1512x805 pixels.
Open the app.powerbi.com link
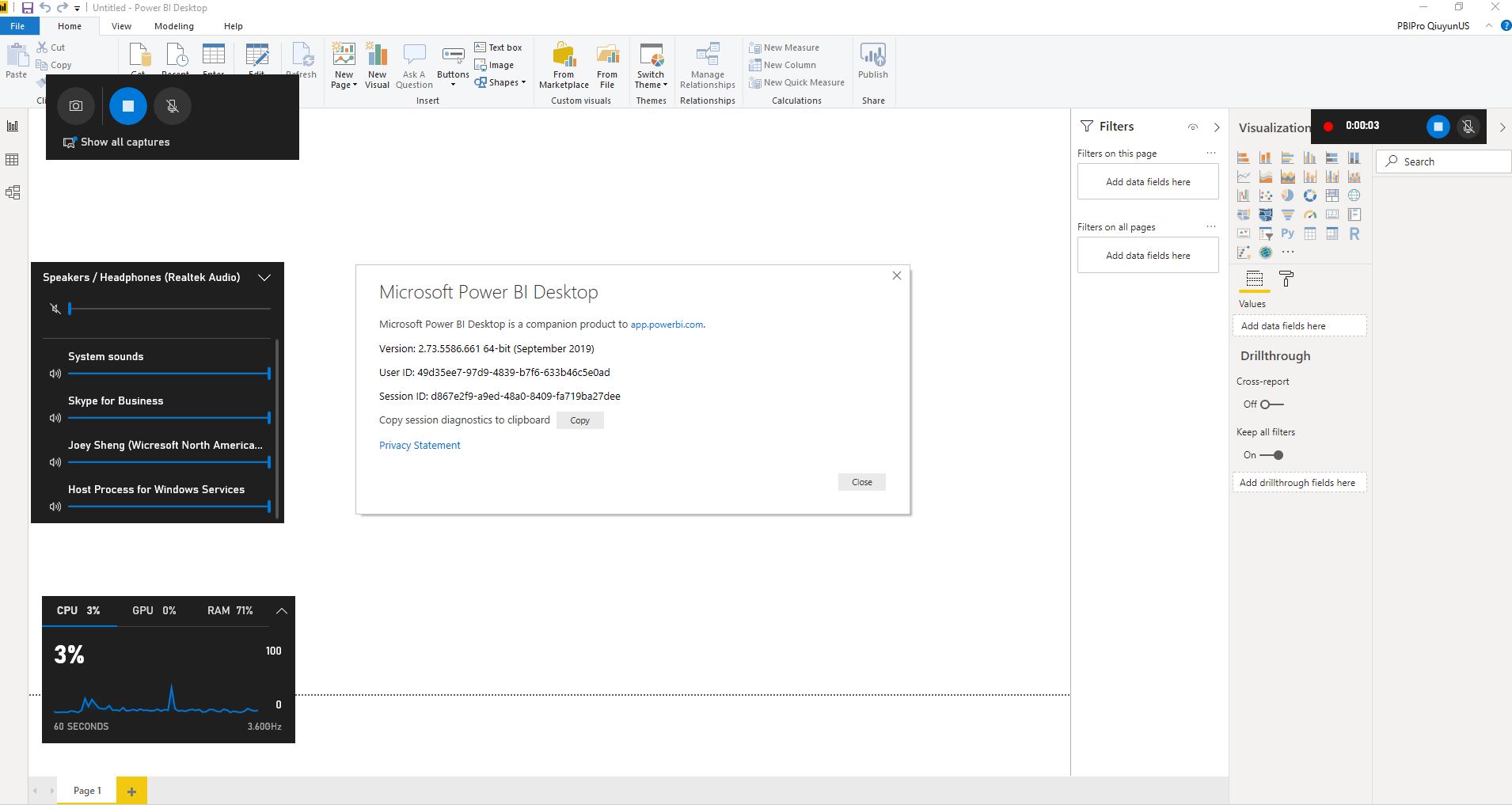(667, 325)
